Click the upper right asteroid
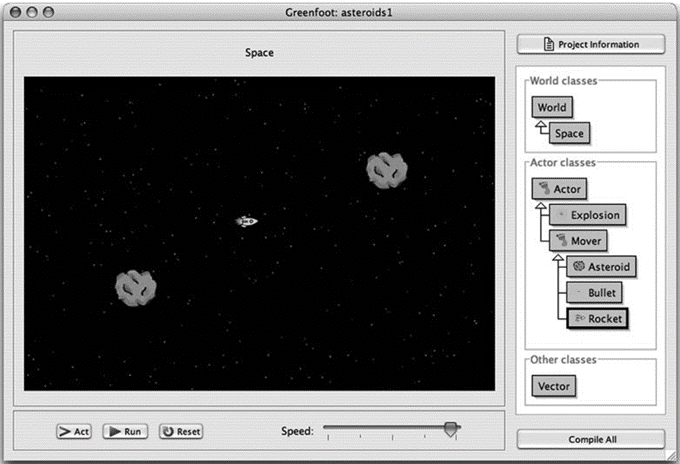Viewport: 680px width, 464px height. click(x=385, y=171)
